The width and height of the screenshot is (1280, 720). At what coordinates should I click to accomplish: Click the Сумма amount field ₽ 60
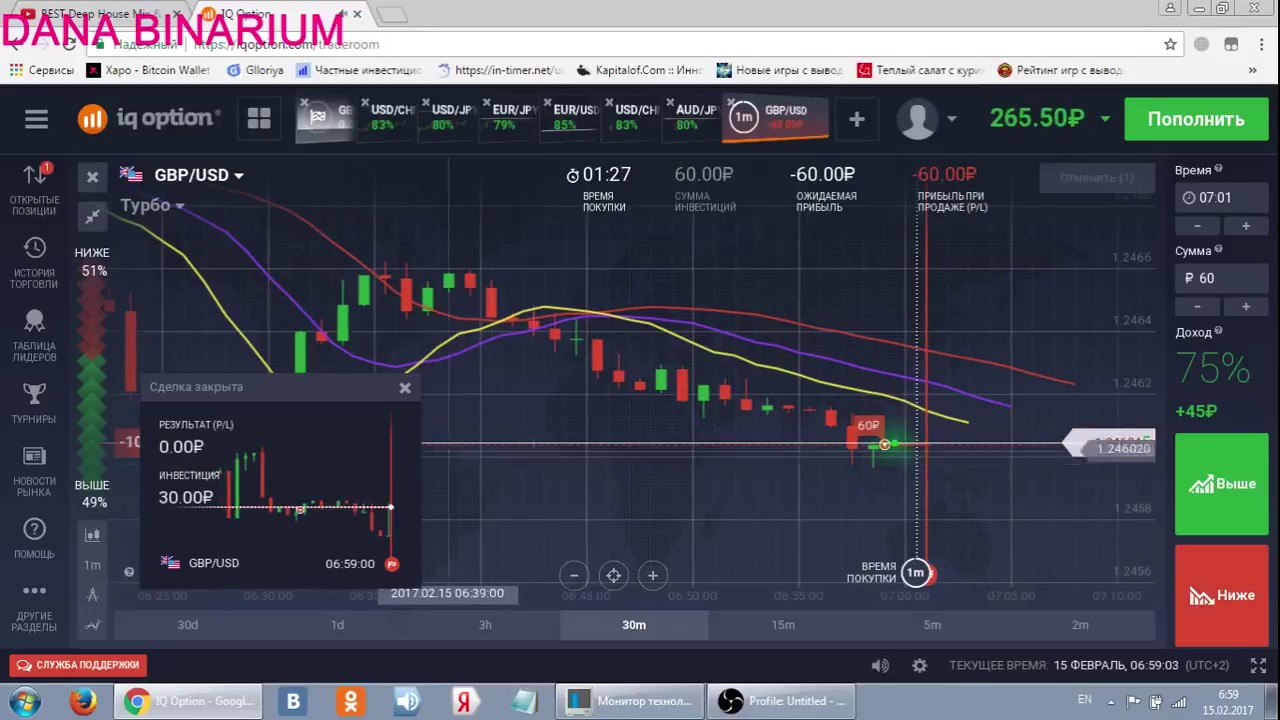pyautogui.click(x=1221, y=279)
